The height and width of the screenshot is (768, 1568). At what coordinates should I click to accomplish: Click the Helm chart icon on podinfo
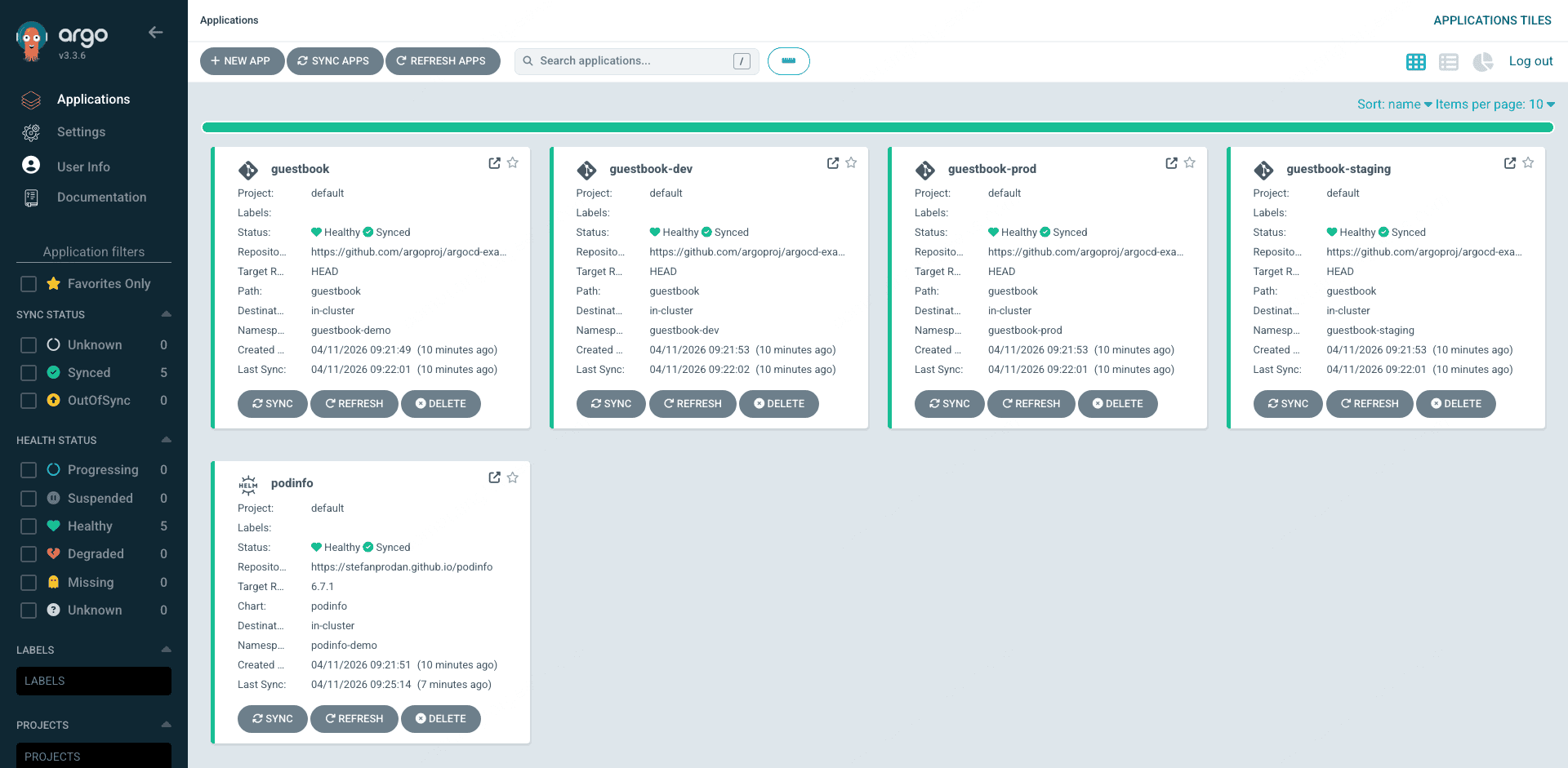click(248, 483)
